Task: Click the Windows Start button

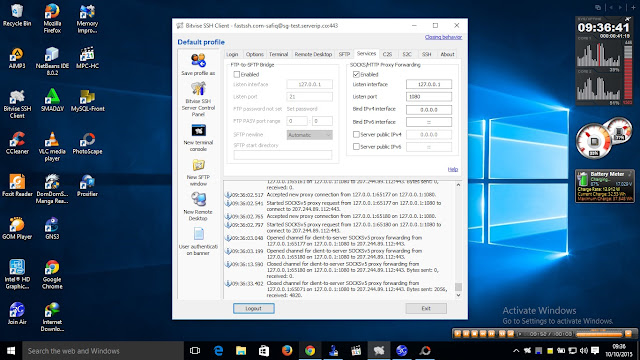Action: coord(11,351)
